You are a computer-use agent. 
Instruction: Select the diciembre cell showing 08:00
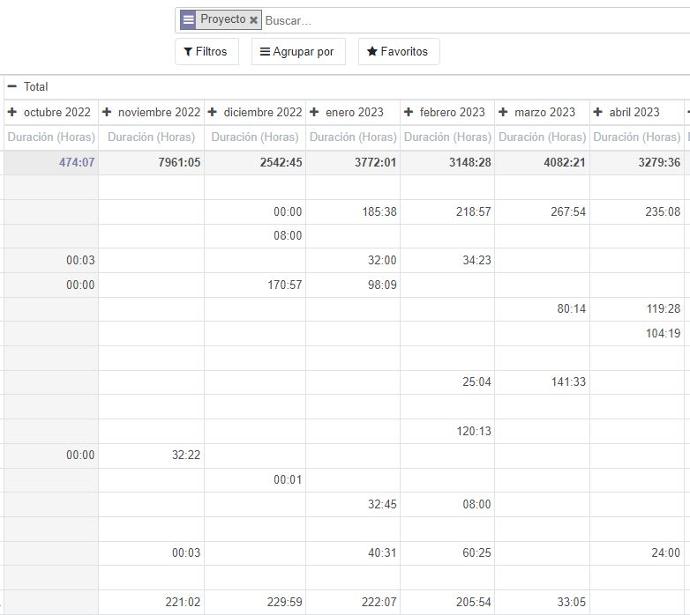click(255, 236)
